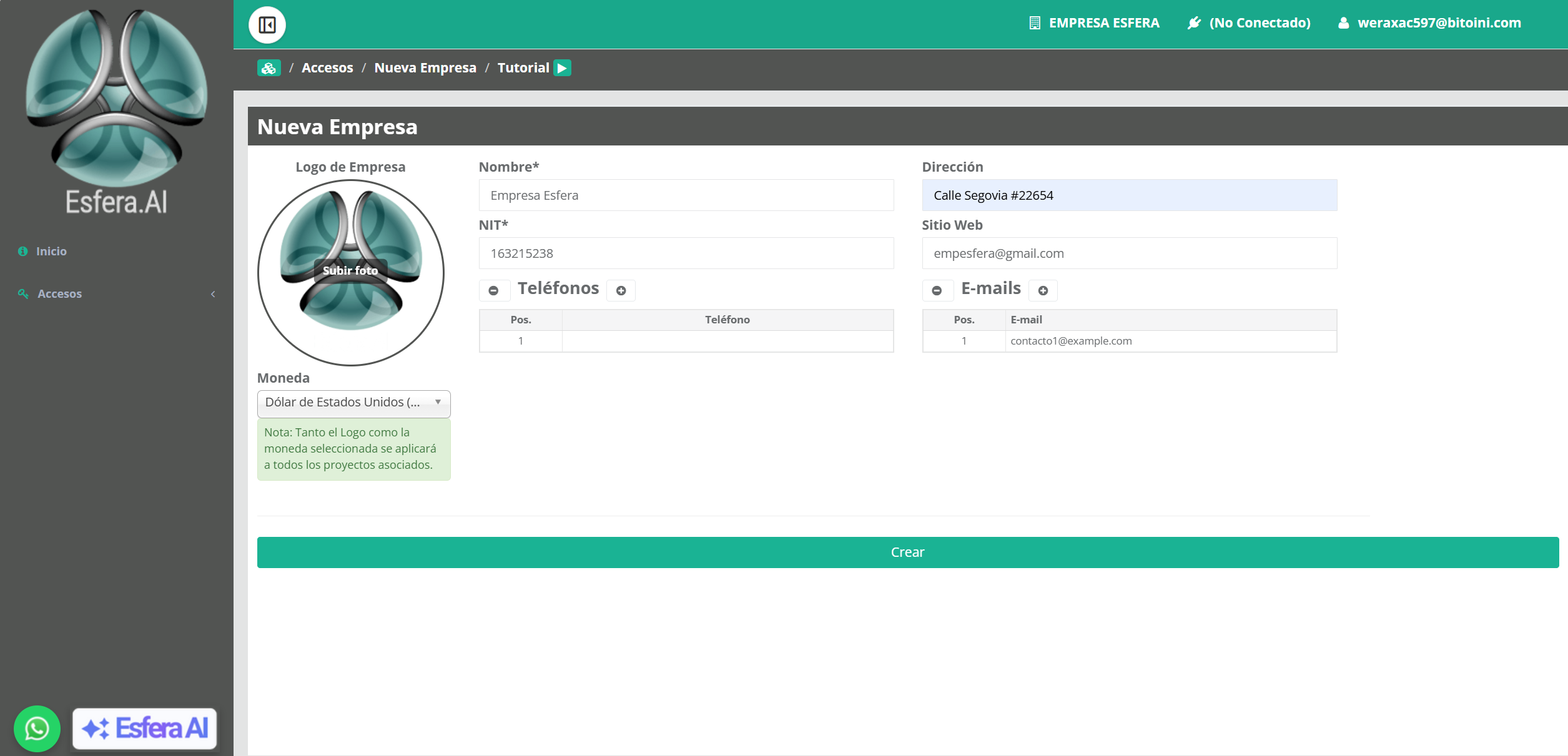Click the empty Teléfono cell in row 1
The height and width of the screenshot is (756, 1568).
tap(727, 341)
